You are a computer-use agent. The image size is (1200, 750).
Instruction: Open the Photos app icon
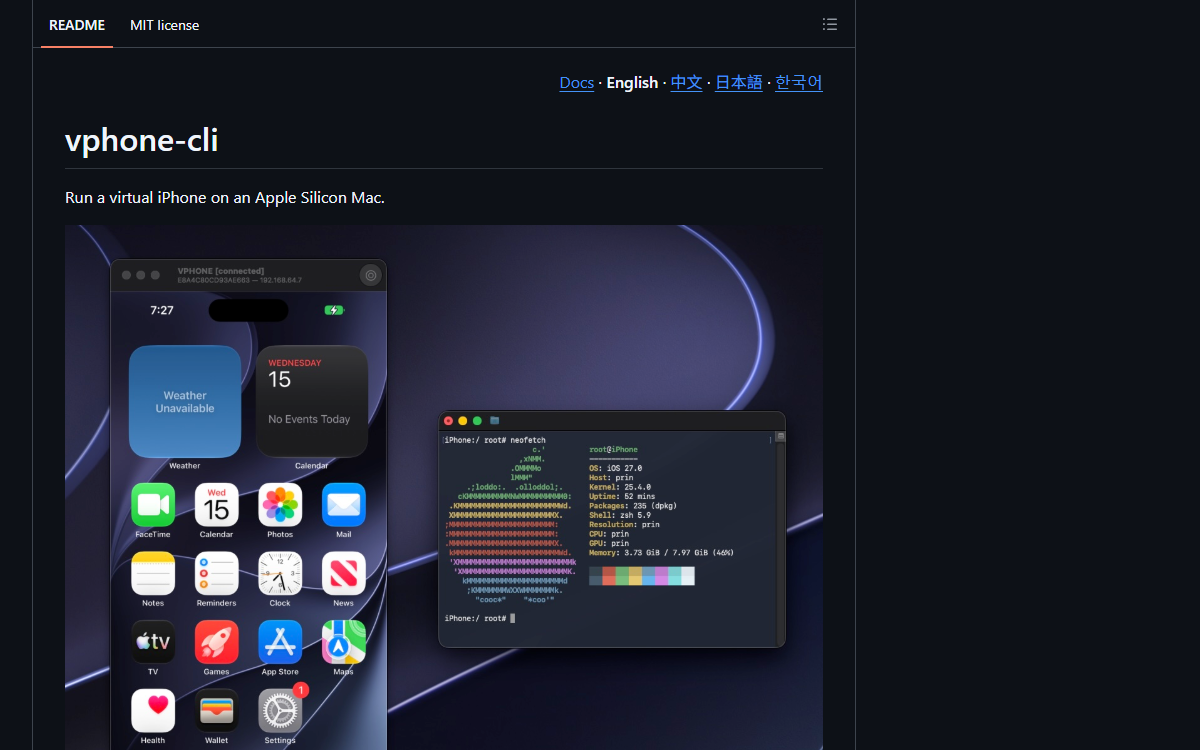(x=280, y=505)
